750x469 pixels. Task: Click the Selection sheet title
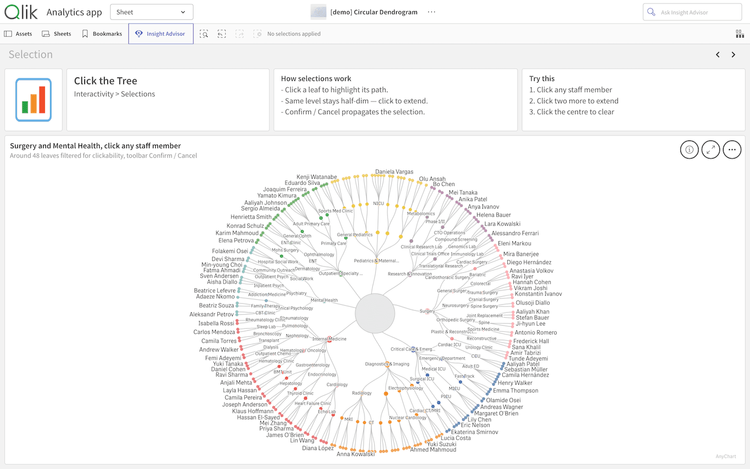pyautogui.click(x=31, y=55)
